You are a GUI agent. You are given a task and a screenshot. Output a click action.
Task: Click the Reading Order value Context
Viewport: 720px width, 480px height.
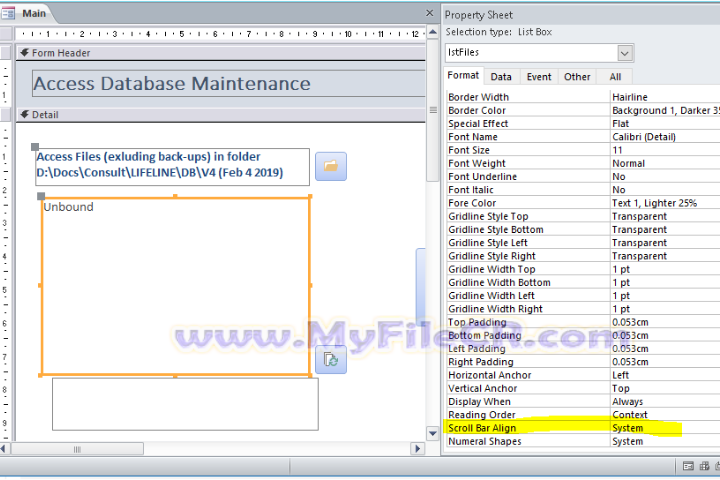pos(665,415)
